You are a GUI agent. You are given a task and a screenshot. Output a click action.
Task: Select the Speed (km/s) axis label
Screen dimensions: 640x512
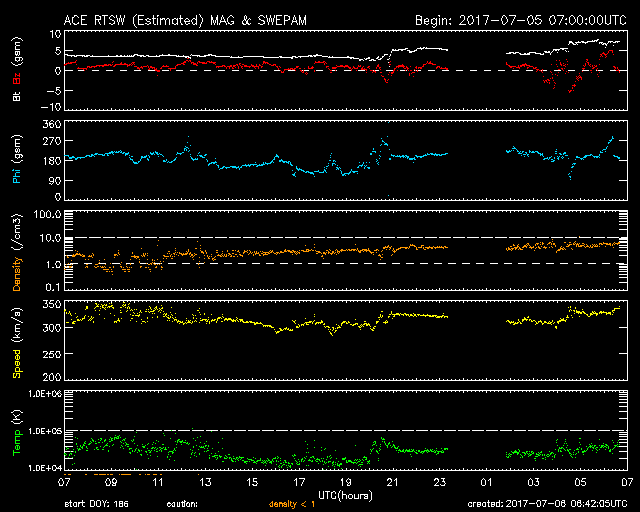click(x=17, y=343)
